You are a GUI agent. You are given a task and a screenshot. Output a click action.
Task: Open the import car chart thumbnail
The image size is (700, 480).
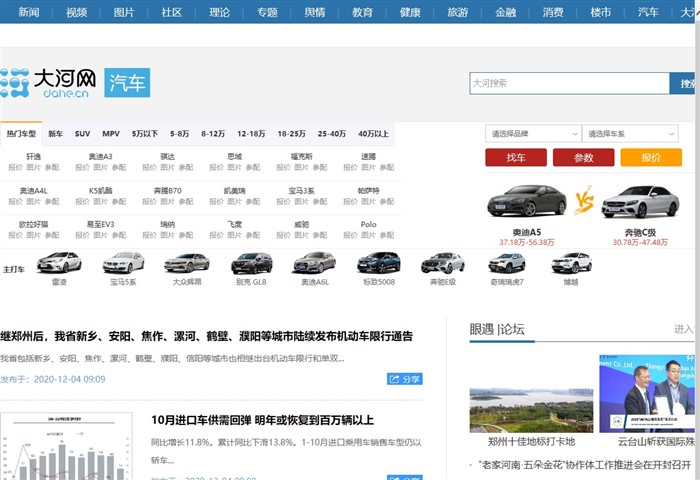(x=66, y=446)
